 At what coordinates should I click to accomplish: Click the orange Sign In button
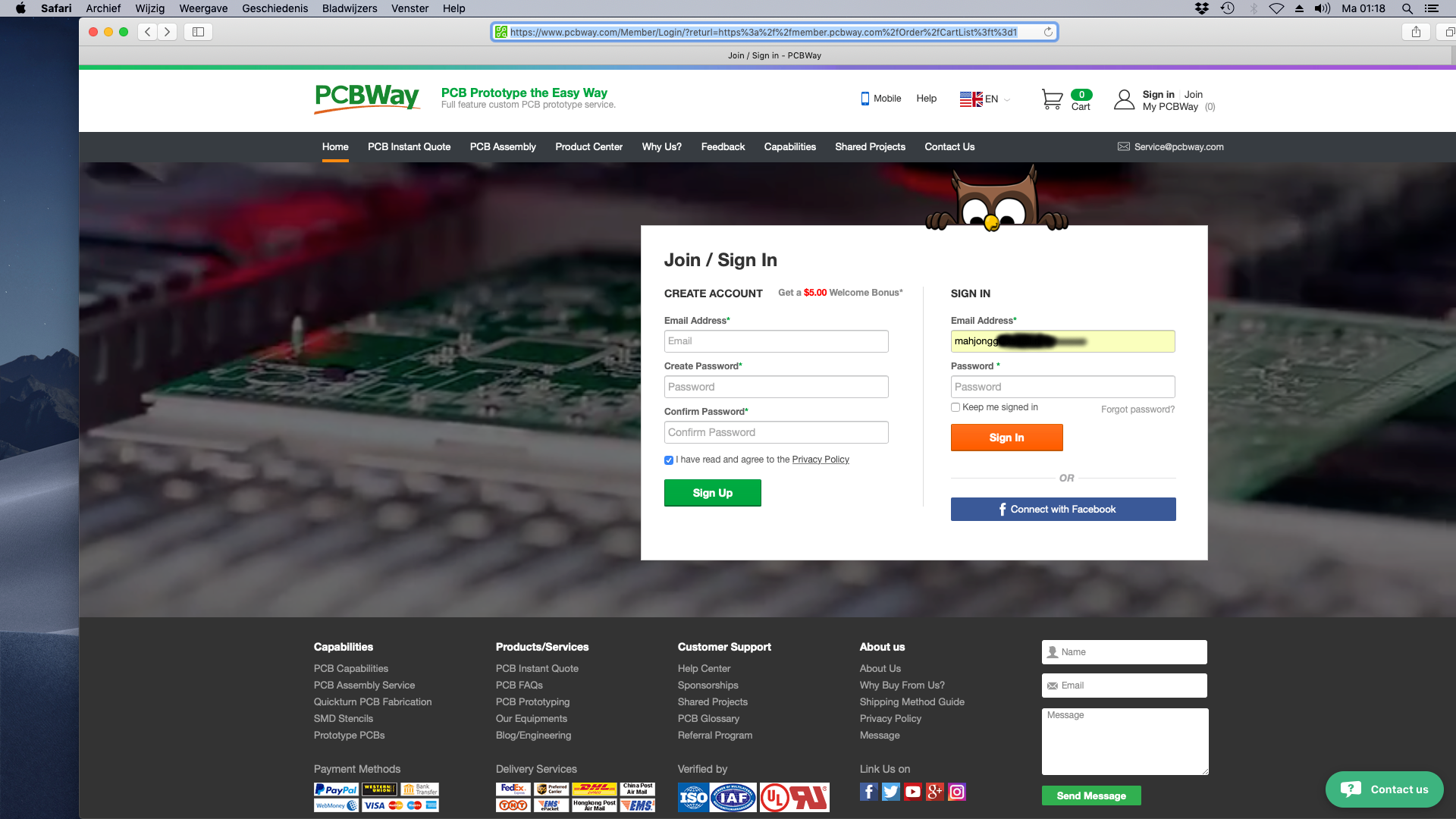click(1007, 438)
